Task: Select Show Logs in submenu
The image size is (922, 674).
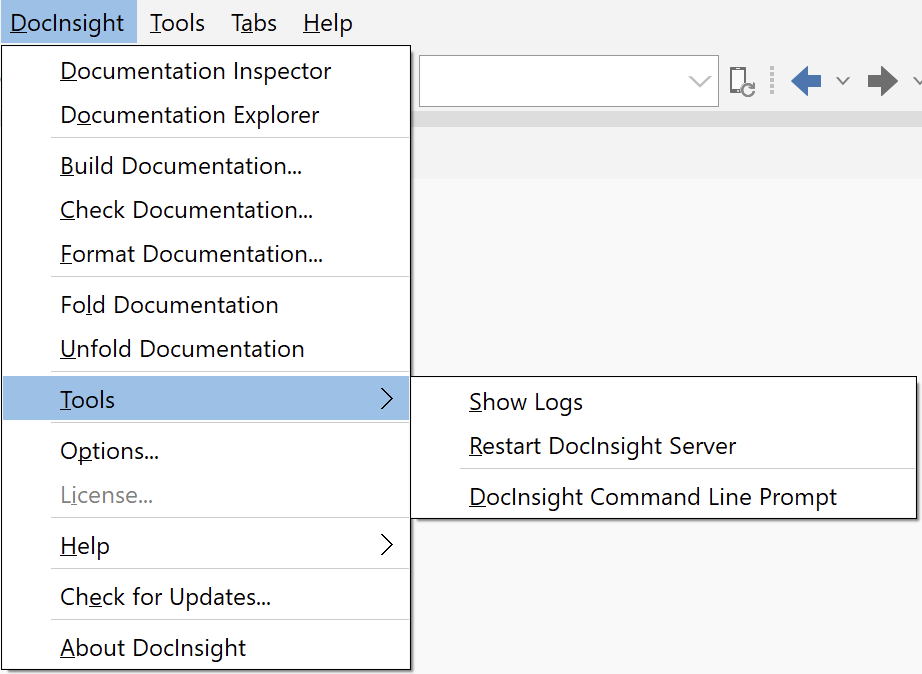Action: [x=664, y=402]
